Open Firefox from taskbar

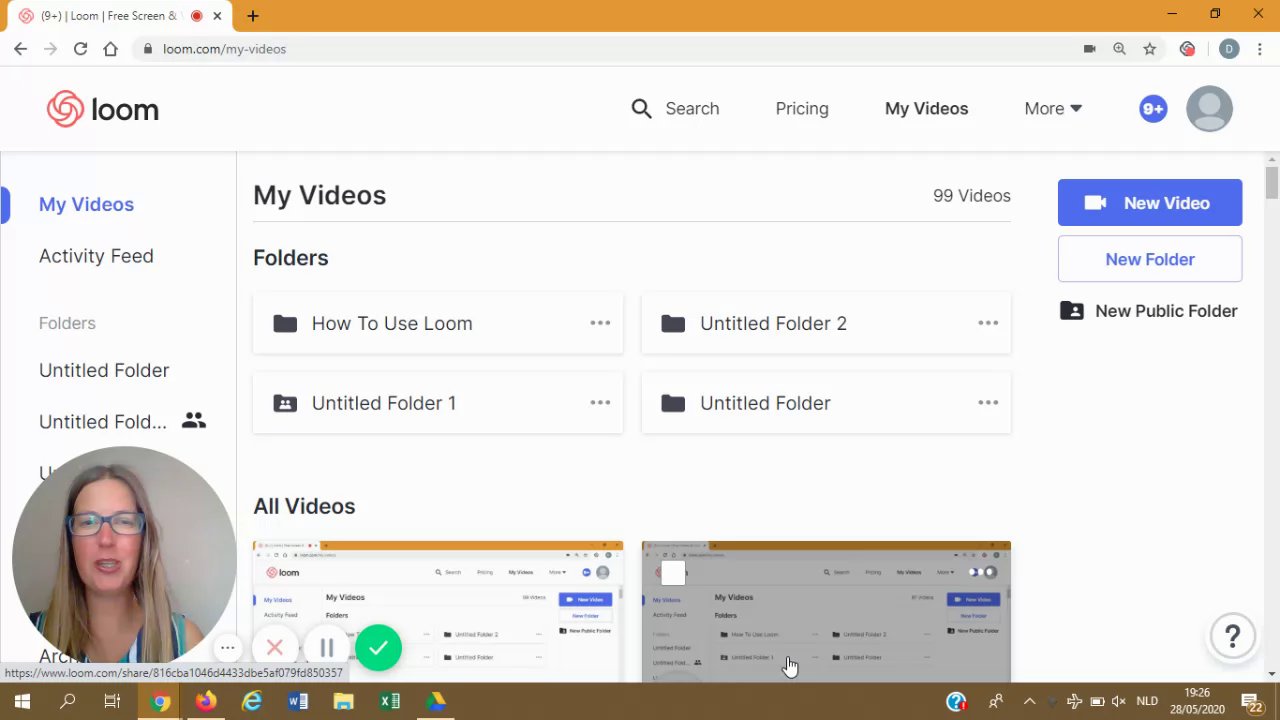(205, 702)
